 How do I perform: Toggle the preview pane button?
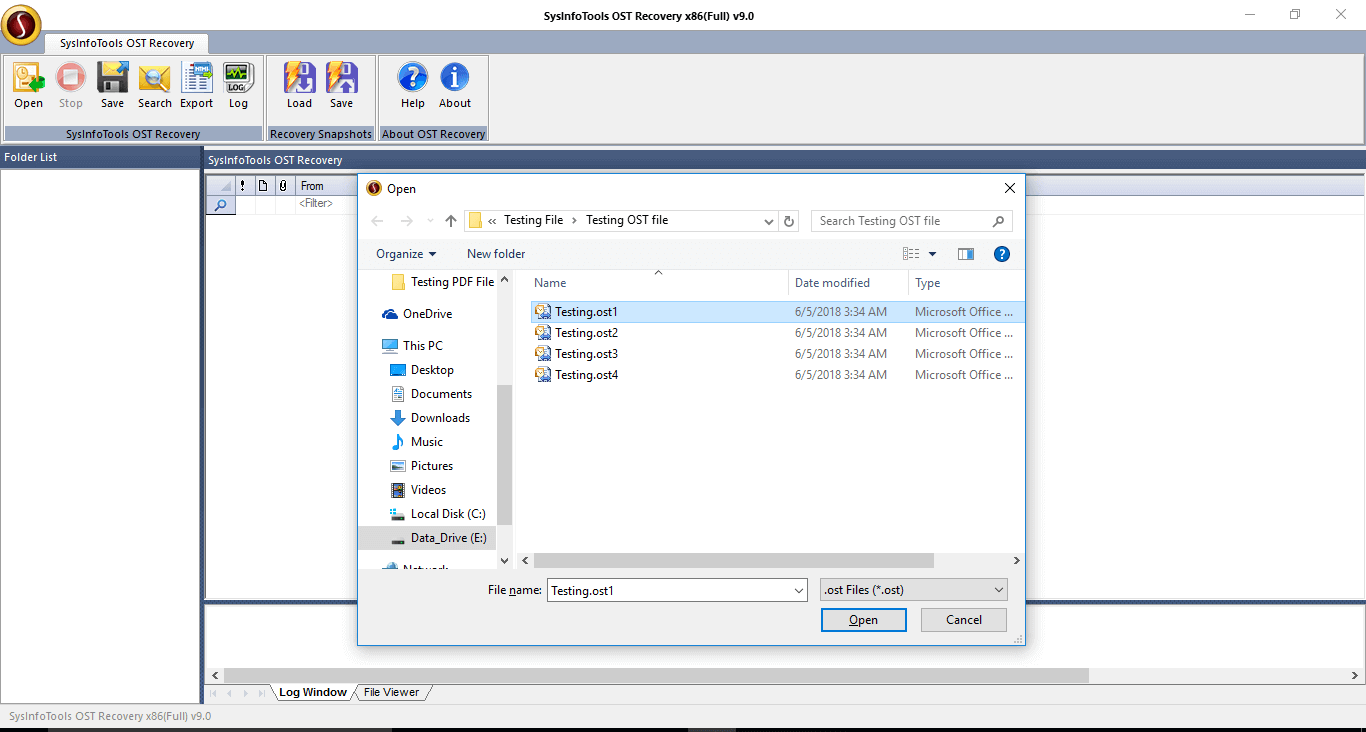(965, 254)
